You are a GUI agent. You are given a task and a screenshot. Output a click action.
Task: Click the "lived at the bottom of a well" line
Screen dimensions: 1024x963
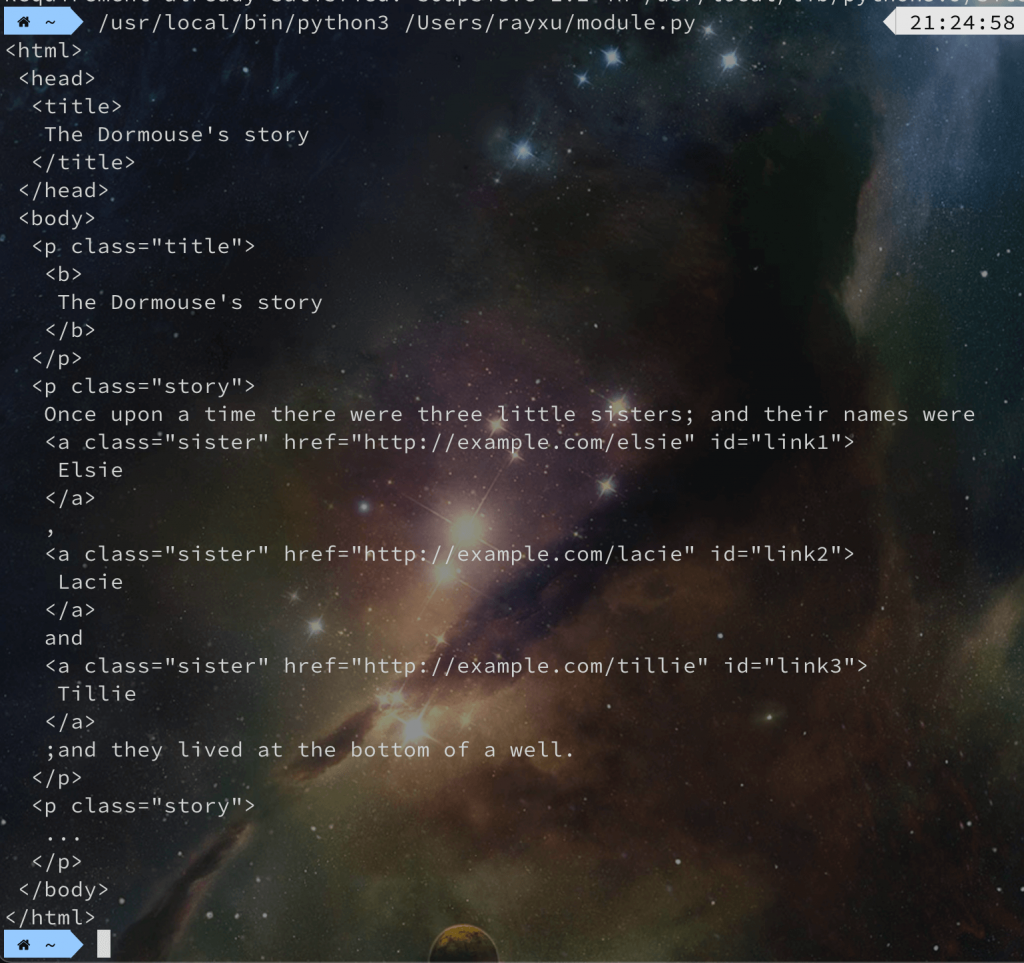(x=310, y=750)
